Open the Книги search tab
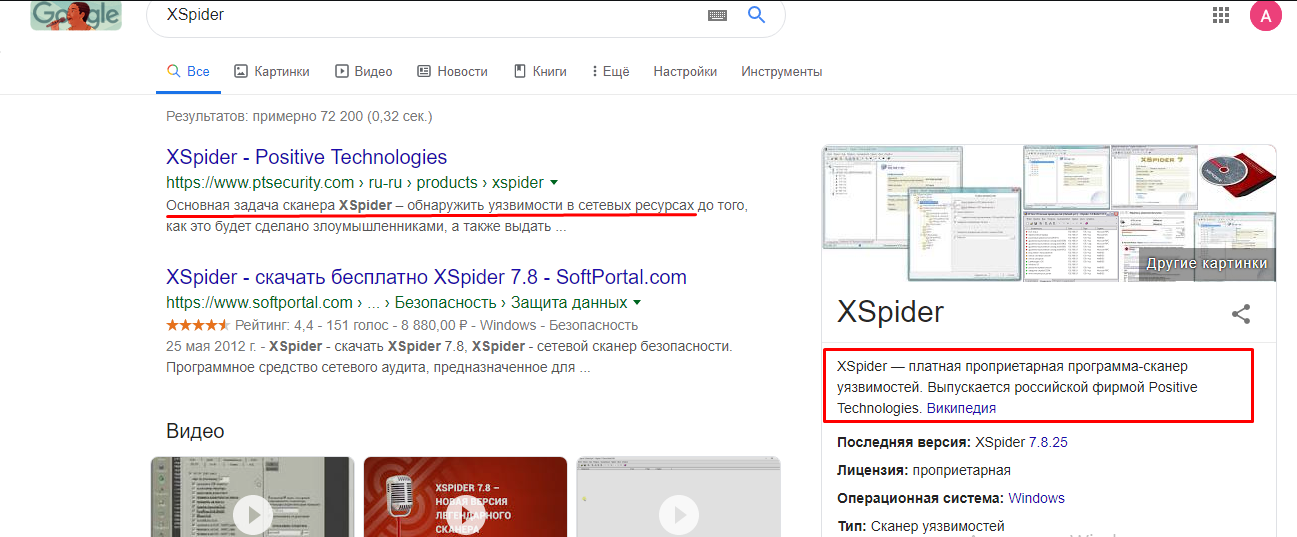Image resolution: width=1297 pixels, height=537 pixels. coord(540,72)
